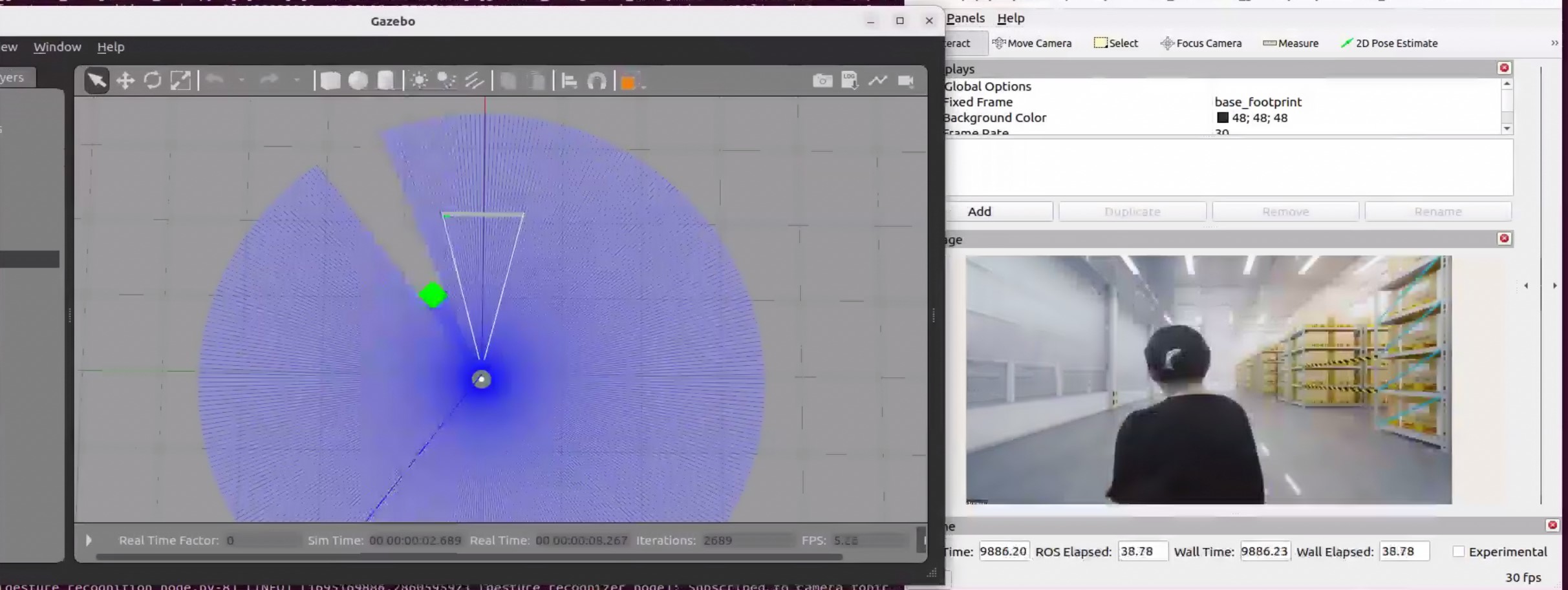This screenshot has height=590, width=1568.
Task: Click the Displays list scroll-down arrow
Action: [1507, 129]
